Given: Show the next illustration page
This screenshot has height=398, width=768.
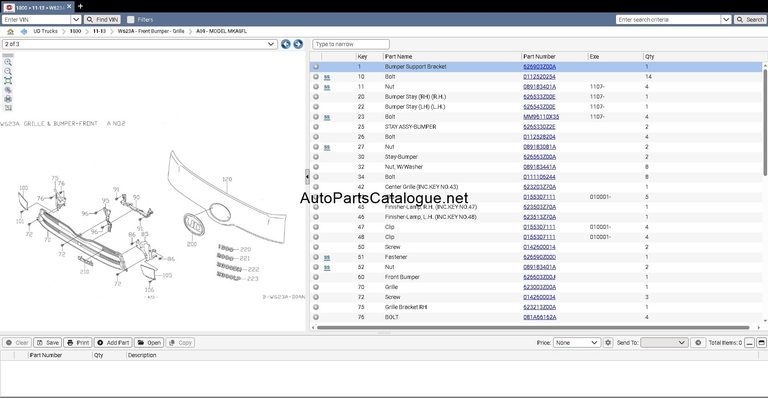Looking at the screenshot, I should [298, 44].
